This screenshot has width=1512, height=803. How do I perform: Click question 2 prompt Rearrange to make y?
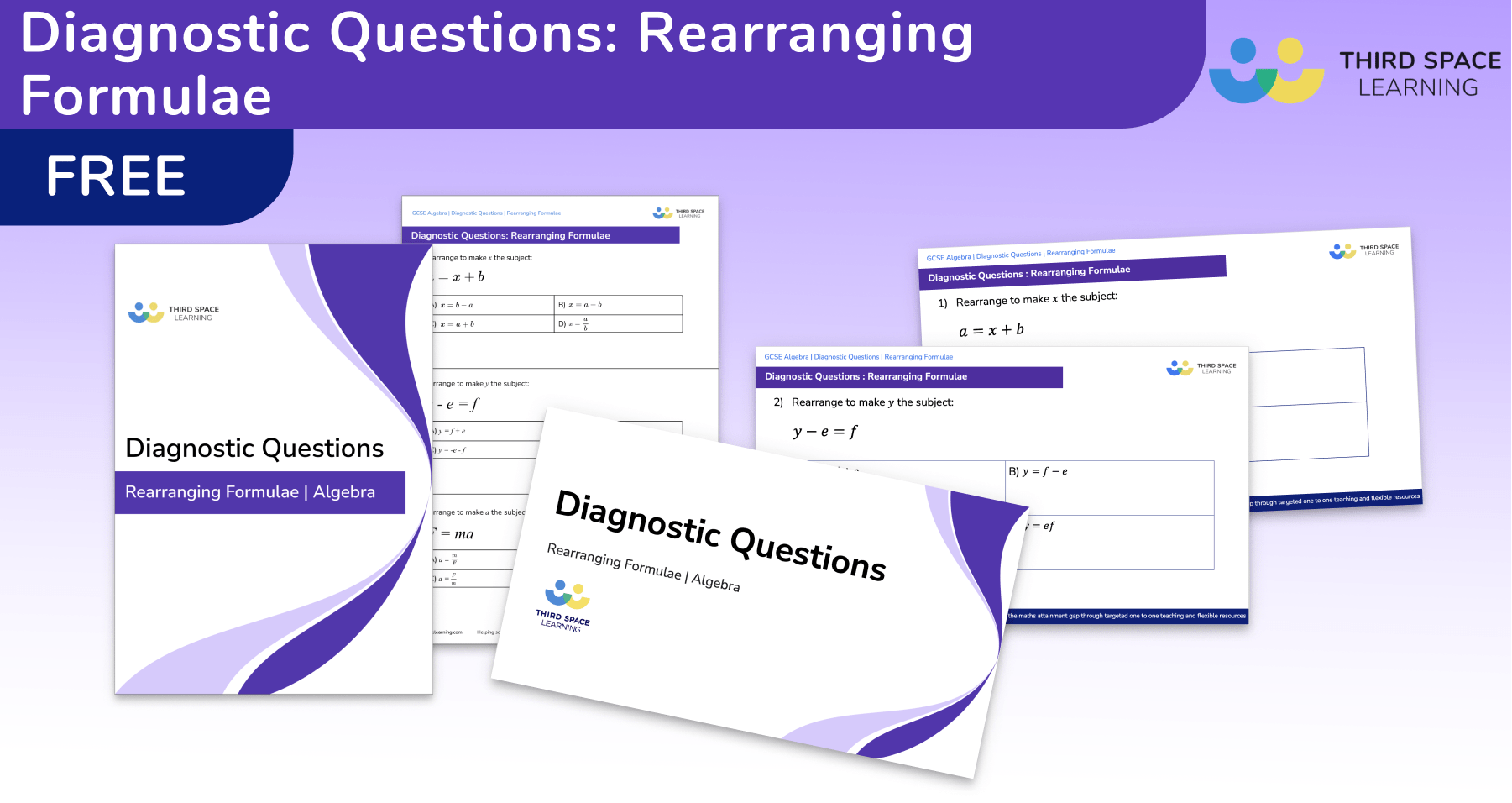[x=872, y=402]
